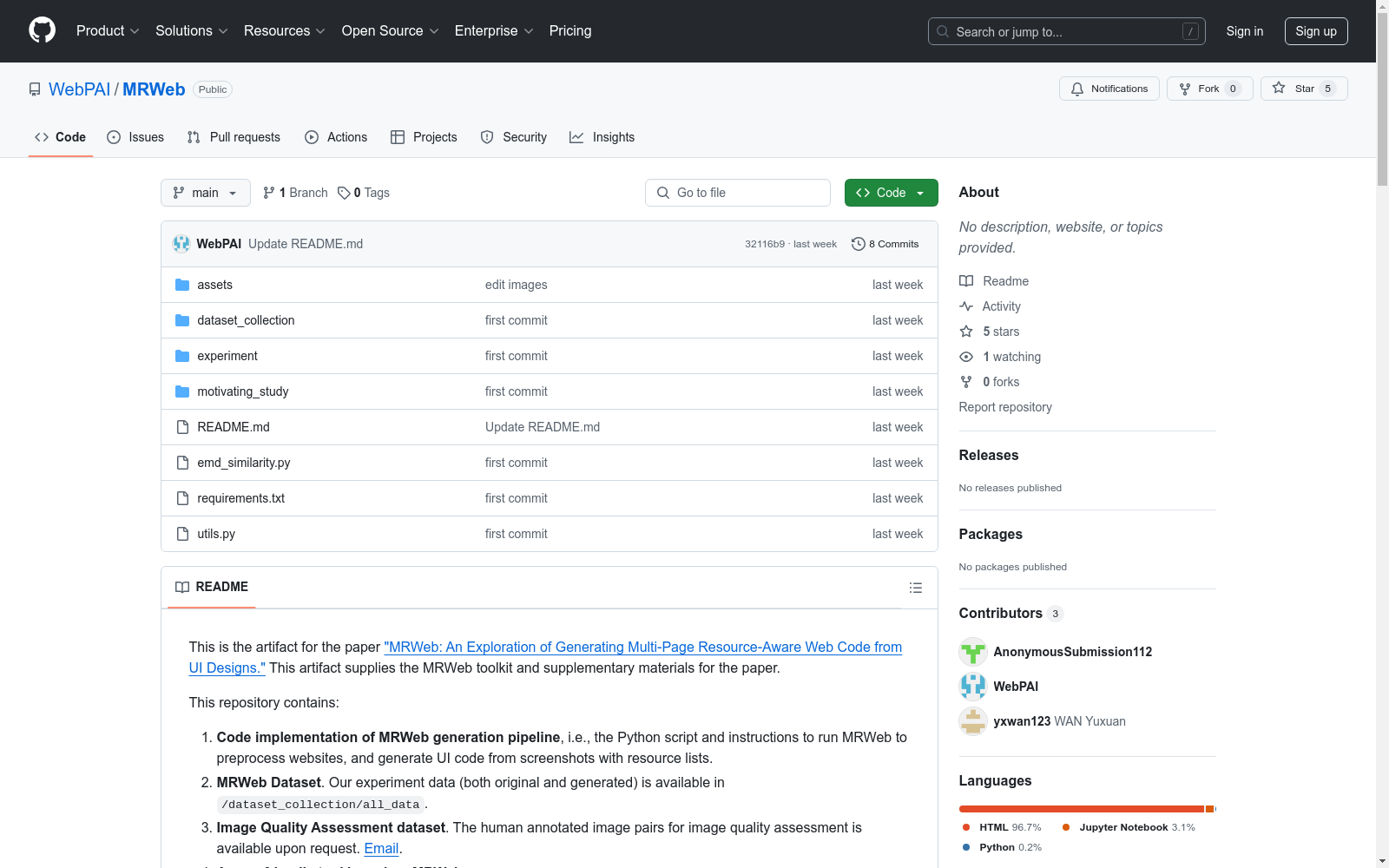1389x868 pixels.
Task: Click the red HTML segment of languages bar
Action: [x=1082, y=809]
